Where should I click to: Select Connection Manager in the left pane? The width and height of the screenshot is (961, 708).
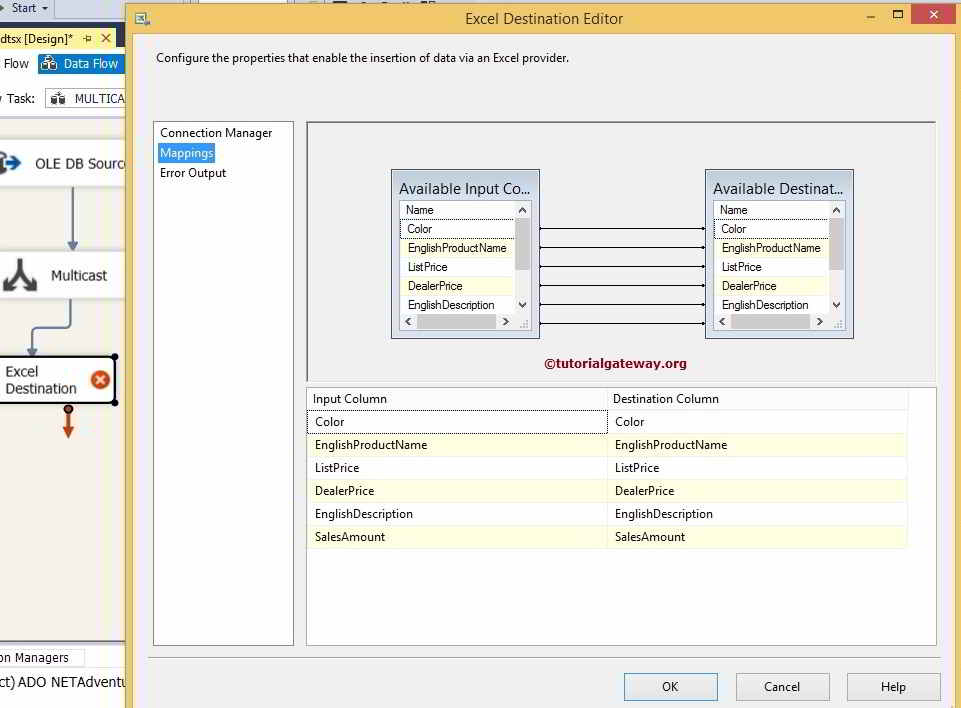pyautogui.click(x=214, y=133)
